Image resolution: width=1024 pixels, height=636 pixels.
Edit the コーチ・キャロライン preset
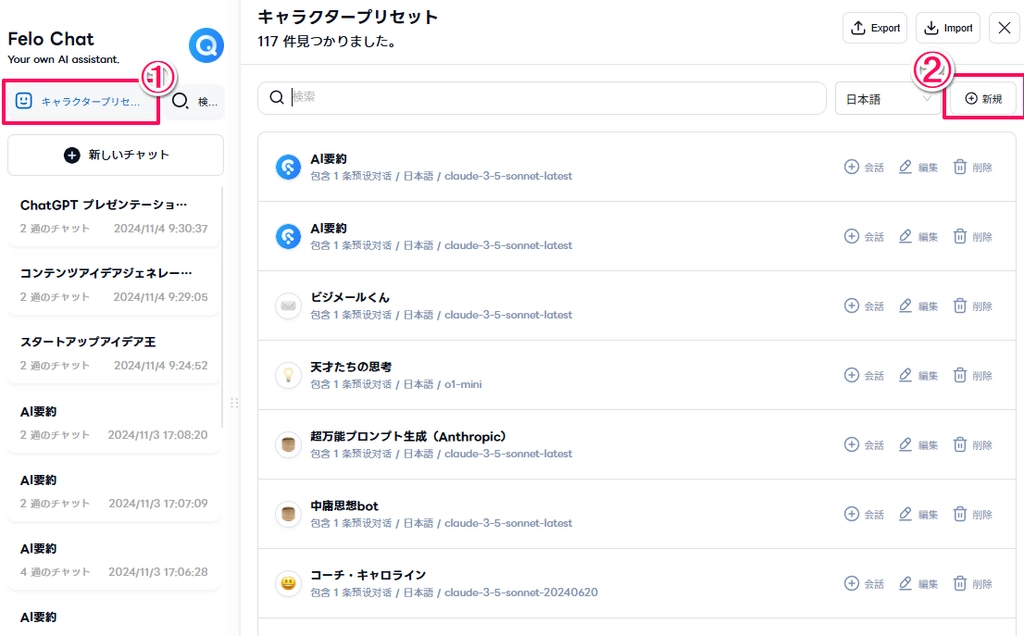pos(918,584)
